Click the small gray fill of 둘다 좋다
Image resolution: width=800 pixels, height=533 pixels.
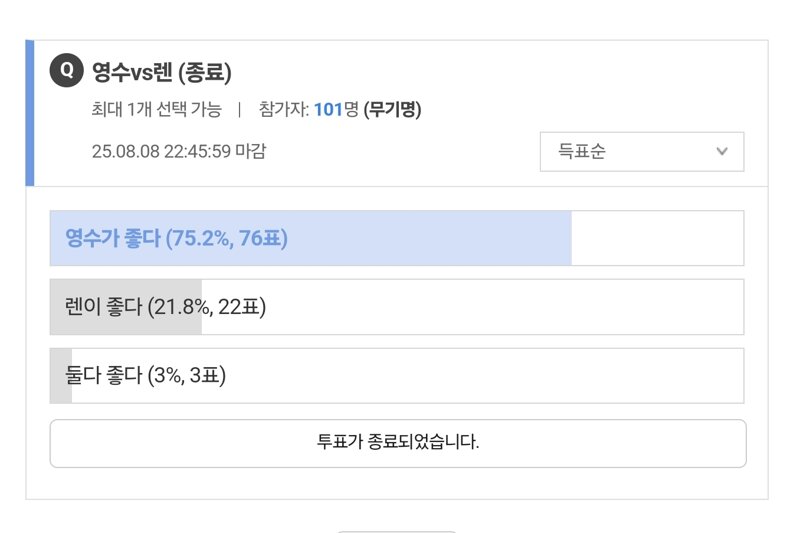(x=61, y=376)
